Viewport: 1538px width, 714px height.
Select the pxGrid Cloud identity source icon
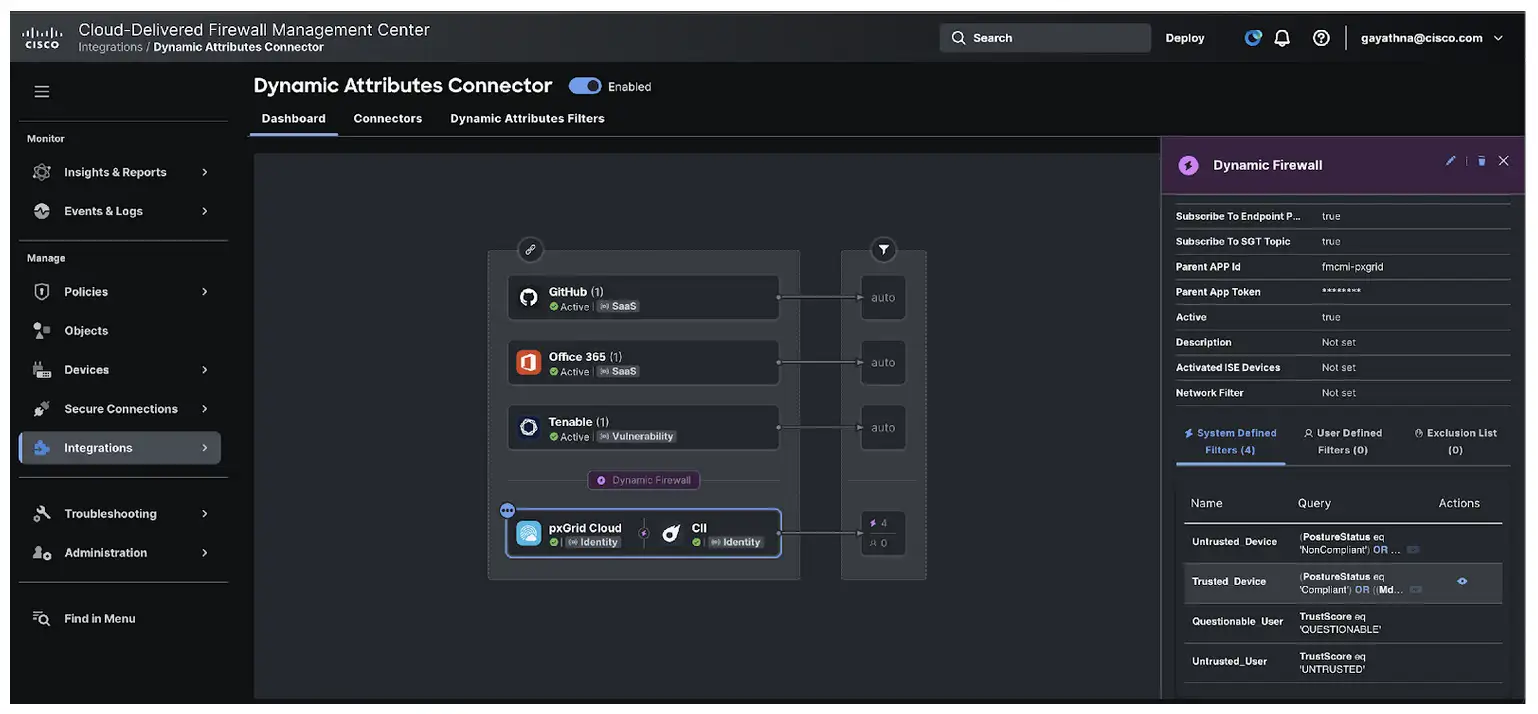point(529,533)
